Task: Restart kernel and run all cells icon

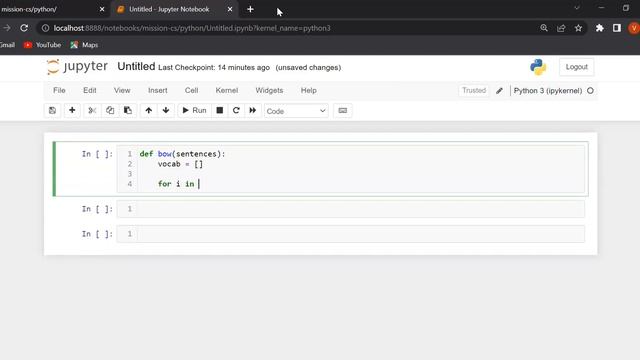Action: pyautogui.click(x=253, y=111)
